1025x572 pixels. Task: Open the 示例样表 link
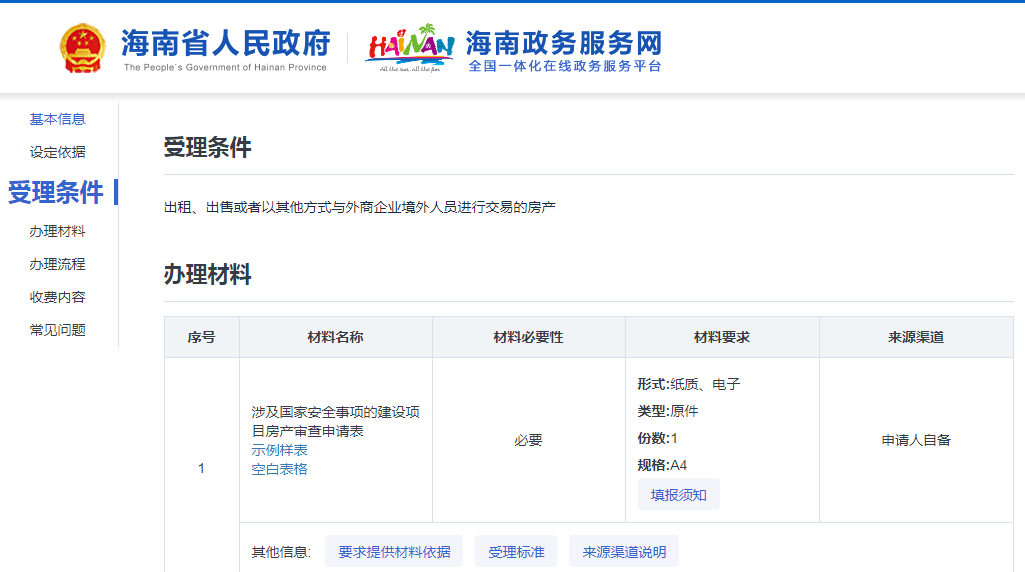pyautogui.click(x=279, y=450)
